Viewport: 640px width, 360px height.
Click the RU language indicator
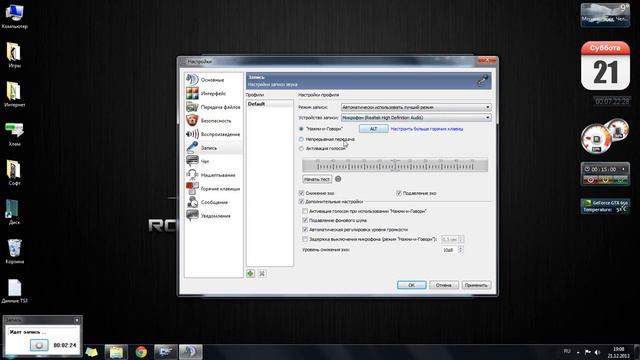pyautogui.click(x=567, y=351)
